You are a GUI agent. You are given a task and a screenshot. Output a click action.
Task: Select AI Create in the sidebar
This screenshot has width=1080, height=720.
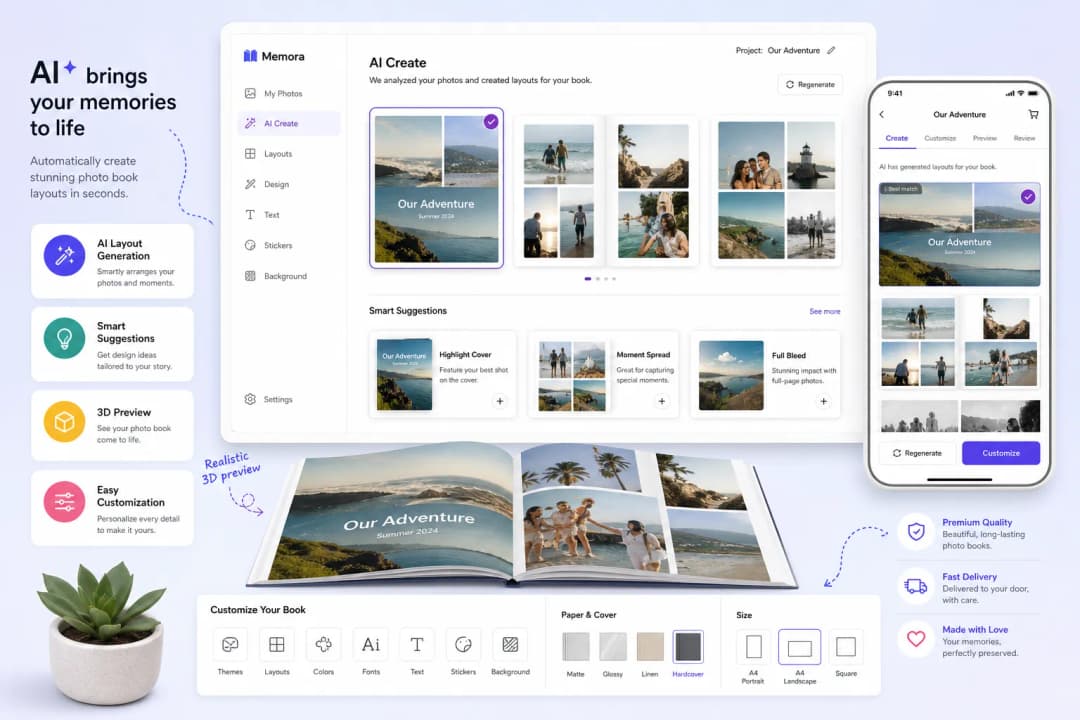289,123
